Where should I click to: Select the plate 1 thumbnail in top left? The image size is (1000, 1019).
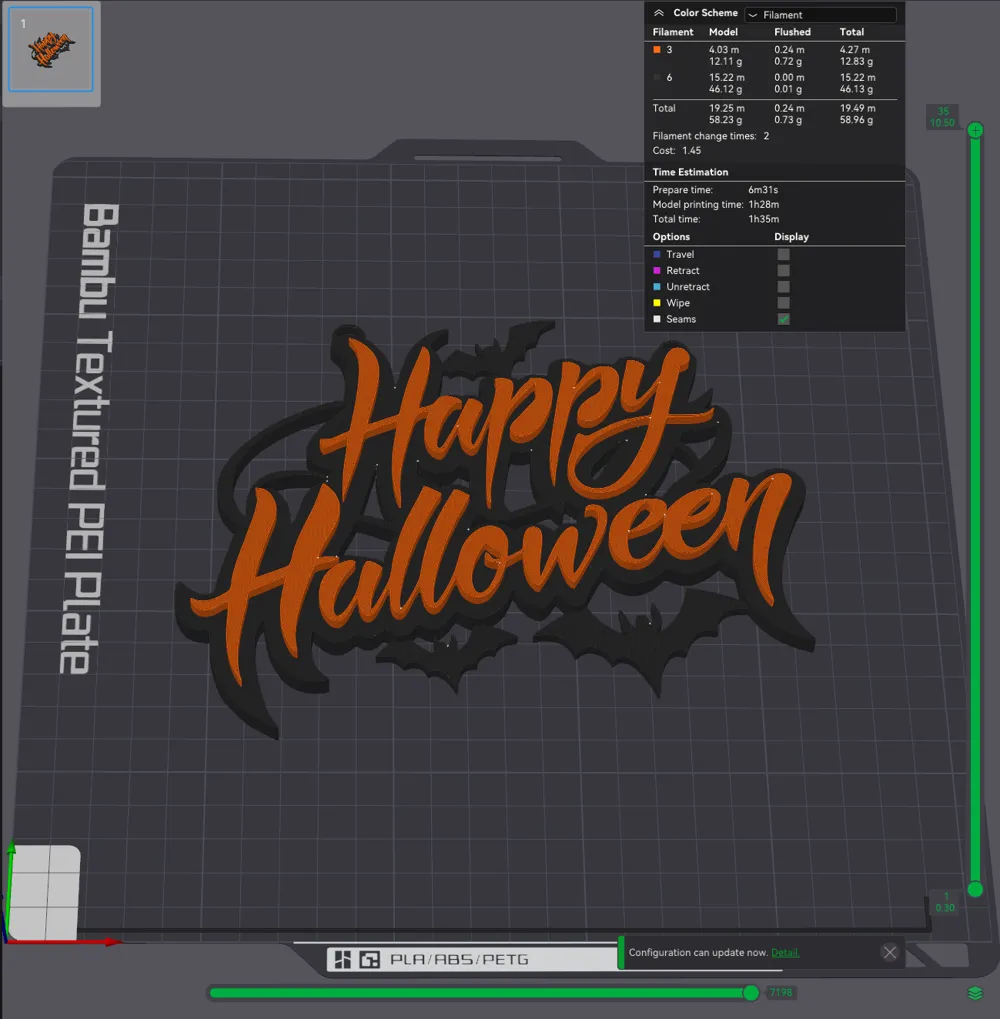pos(50,52)
